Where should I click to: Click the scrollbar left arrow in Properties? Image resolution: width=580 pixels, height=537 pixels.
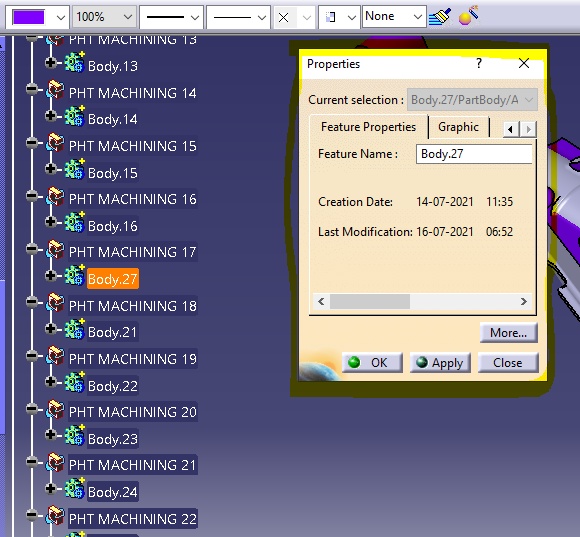coord(321,301)
